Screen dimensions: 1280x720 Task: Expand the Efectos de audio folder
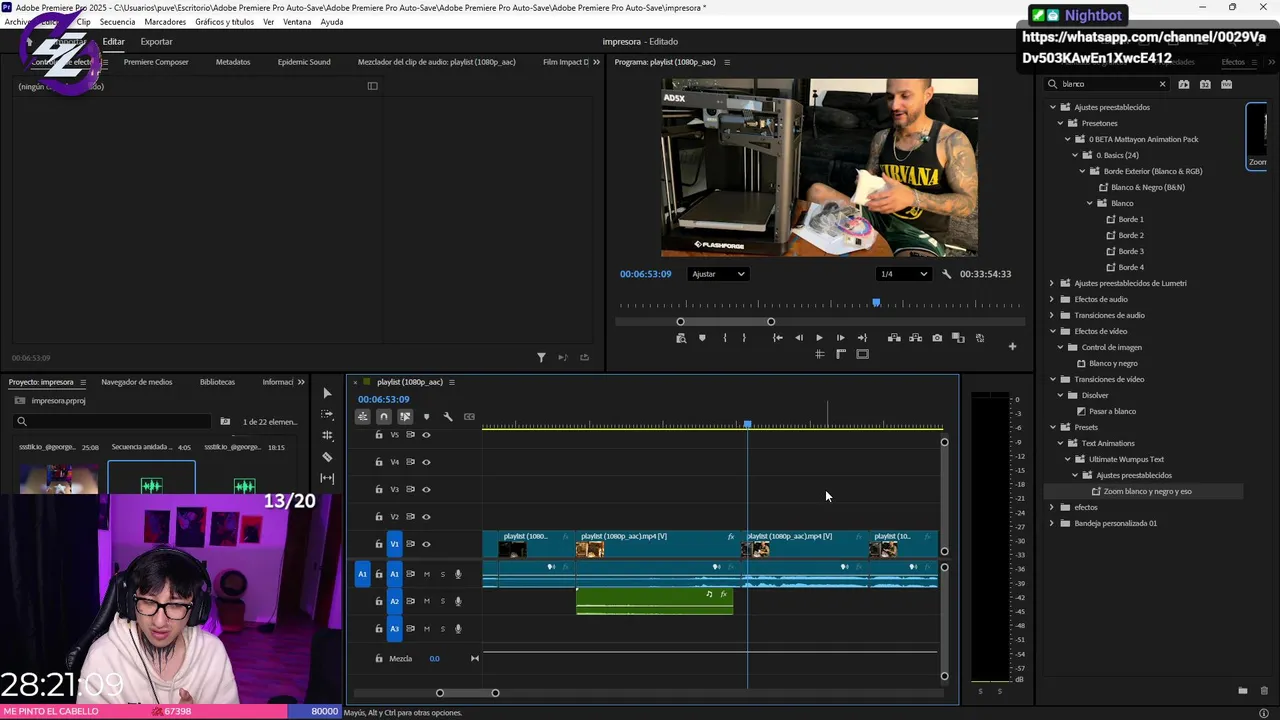1052,299
